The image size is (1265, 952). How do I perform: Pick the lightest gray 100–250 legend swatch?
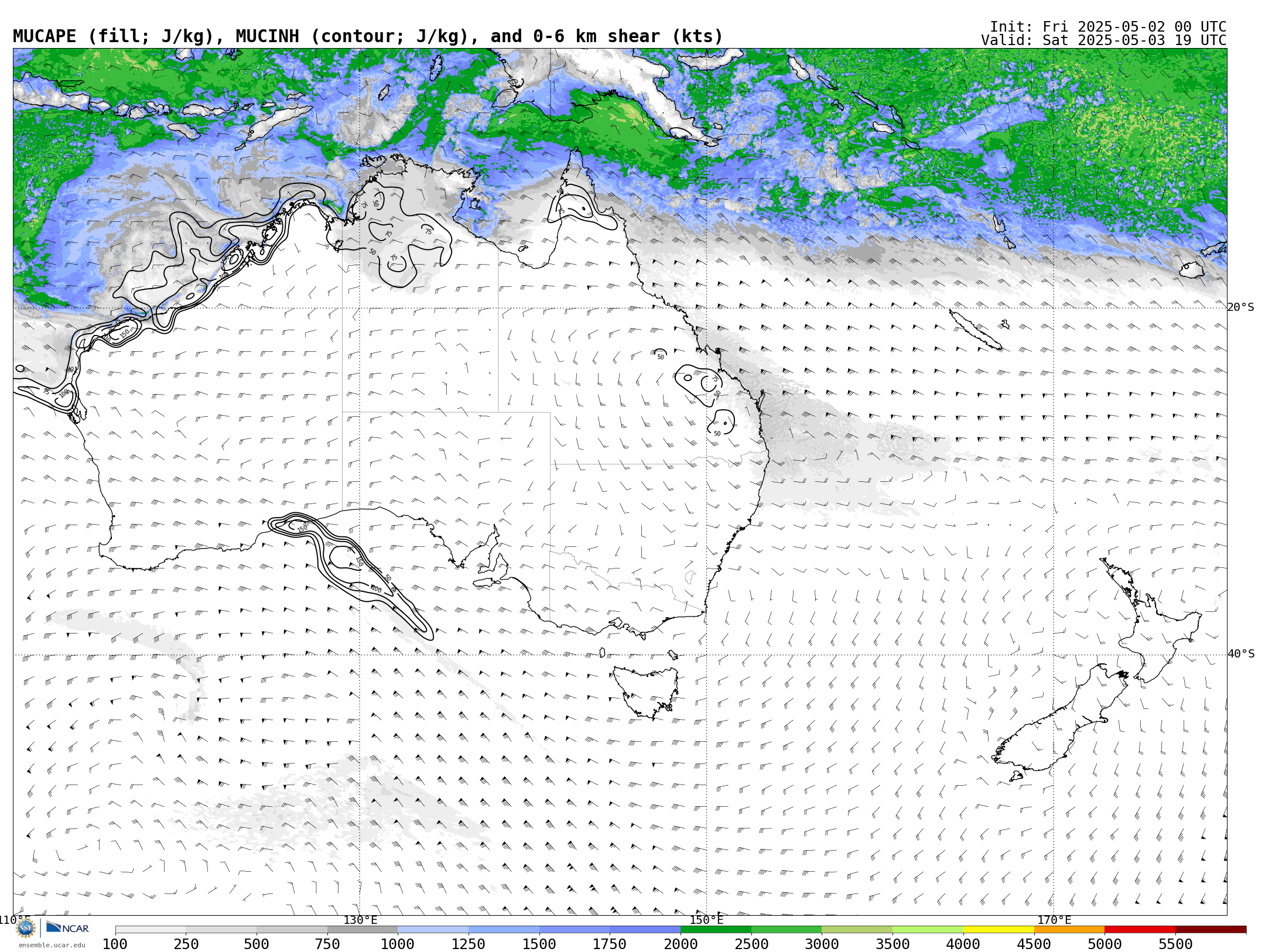(151, 930)
